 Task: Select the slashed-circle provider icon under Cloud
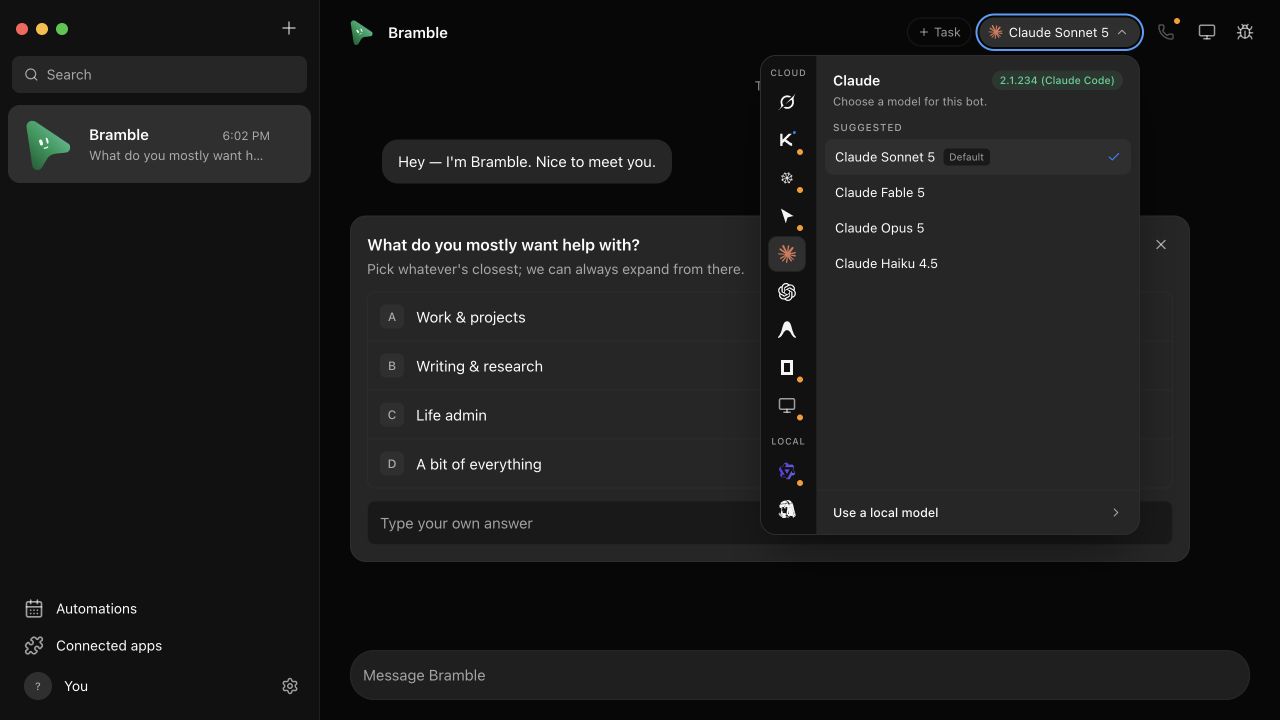(x=787, y=102)
